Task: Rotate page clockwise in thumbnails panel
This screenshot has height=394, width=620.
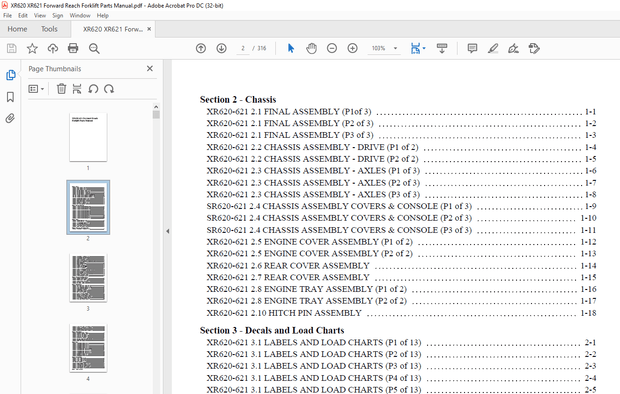Action: (x=109, y=89)
